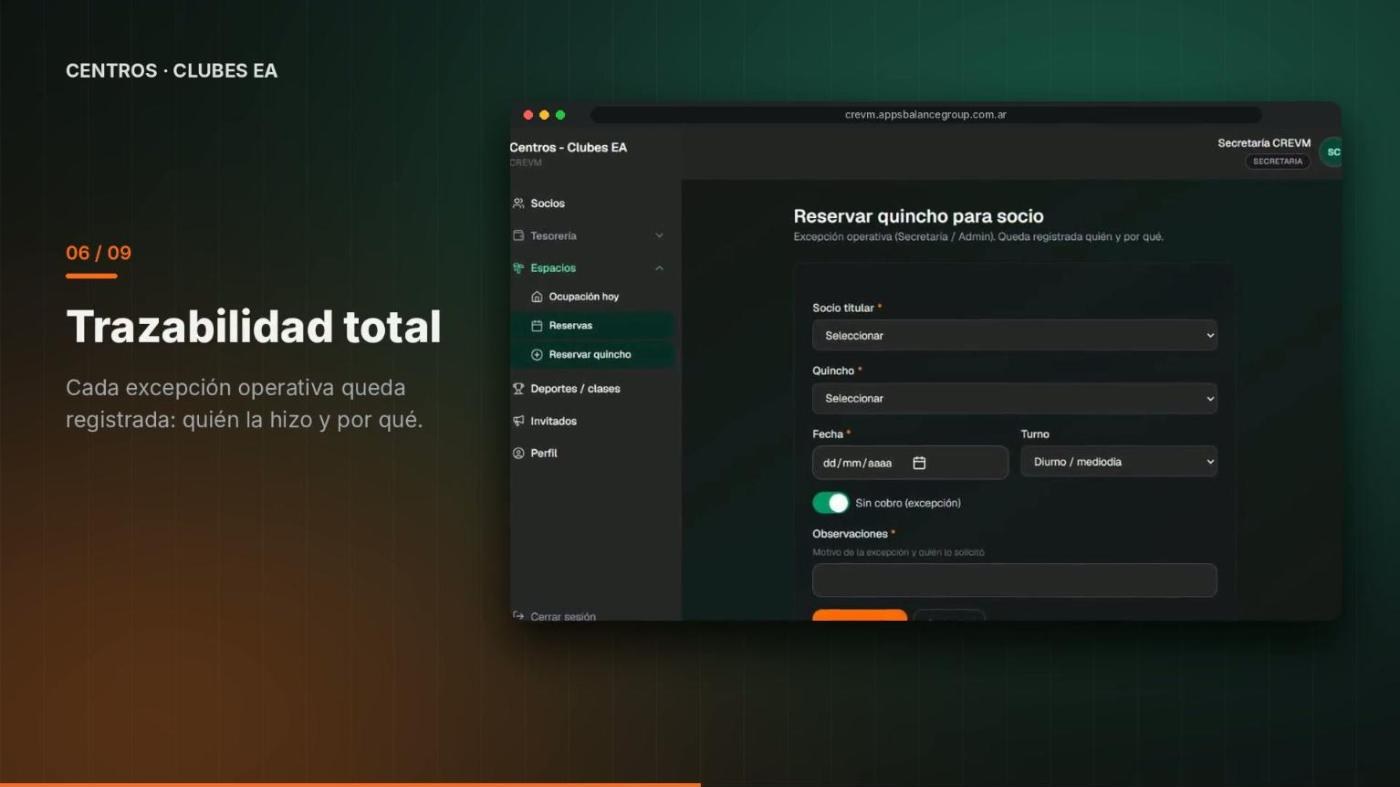1400x787 pixels.
Task: Click the SC user avatar
Action: tap(1331, 152)
